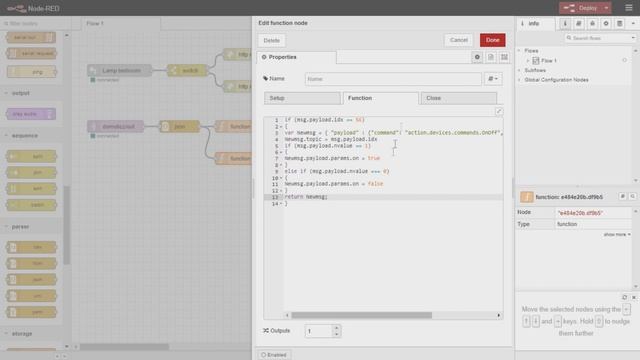Screen dimensions: 640x360
Task: Search for function node icon
Action: click(632, 197)
